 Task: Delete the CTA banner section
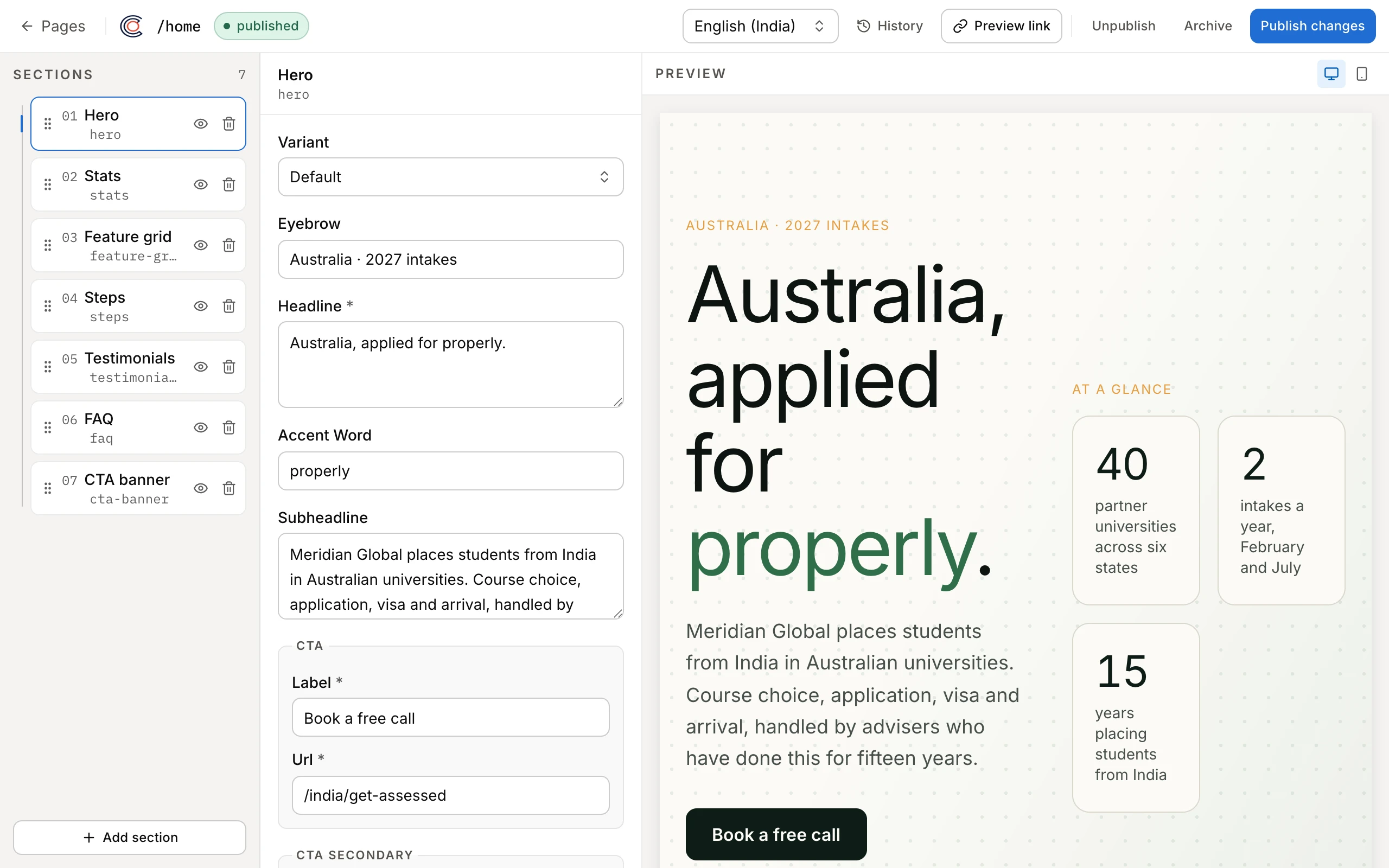pos(228,489)
